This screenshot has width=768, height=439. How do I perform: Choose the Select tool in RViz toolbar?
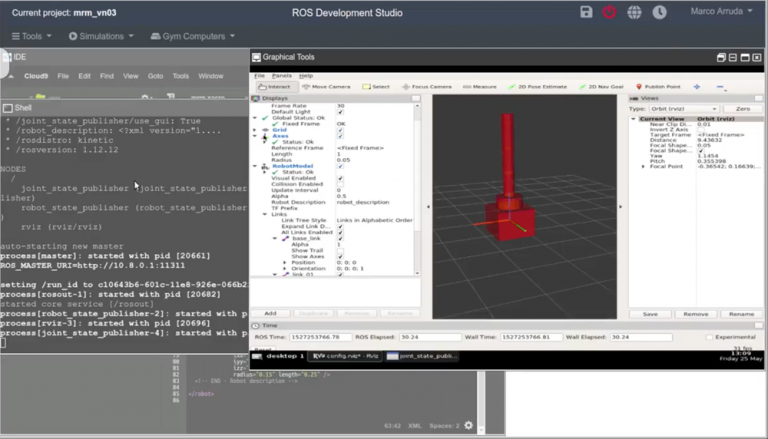376,87
